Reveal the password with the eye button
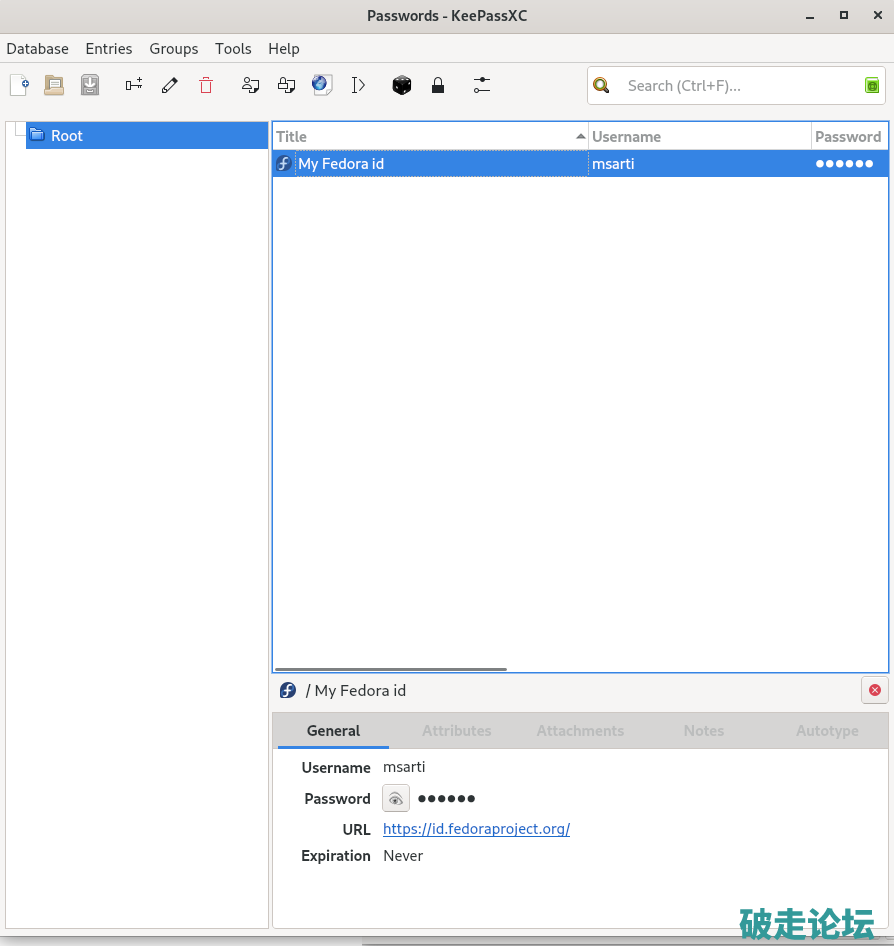The width and height of the screenshot is (894, 946). coord(396,798)
